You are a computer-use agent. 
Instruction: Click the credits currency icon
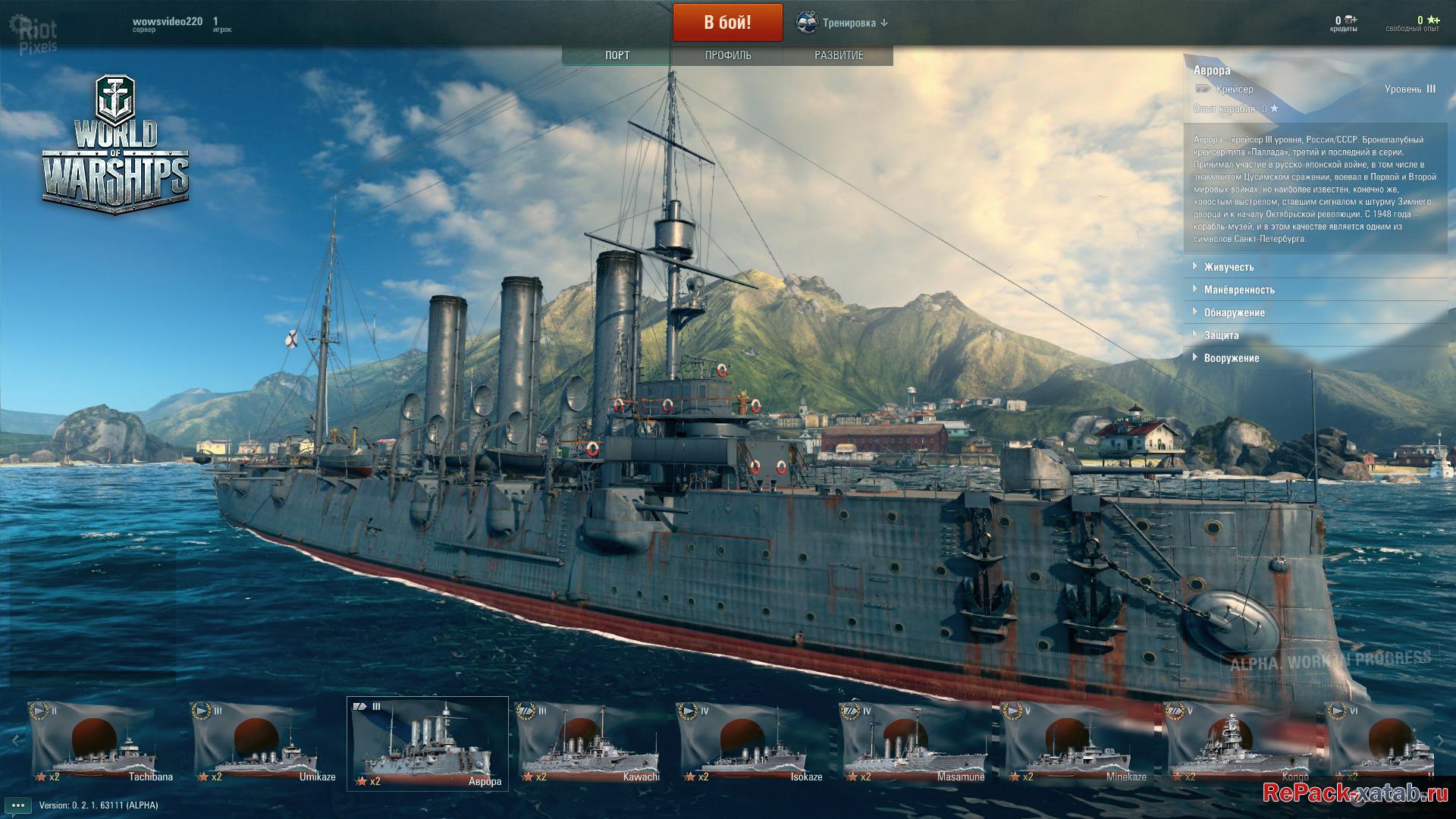1351,20
